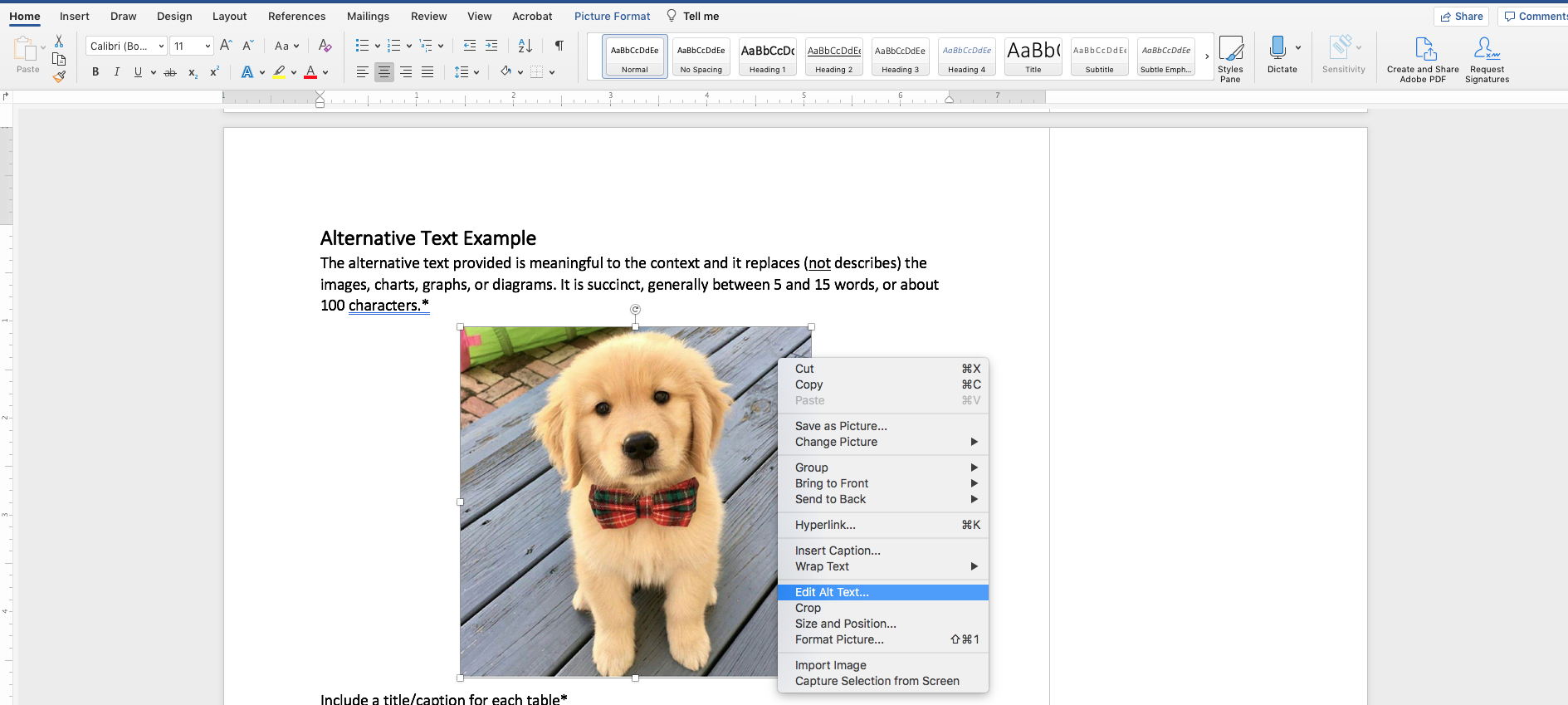Open the References tab

(x=297, y=16)
